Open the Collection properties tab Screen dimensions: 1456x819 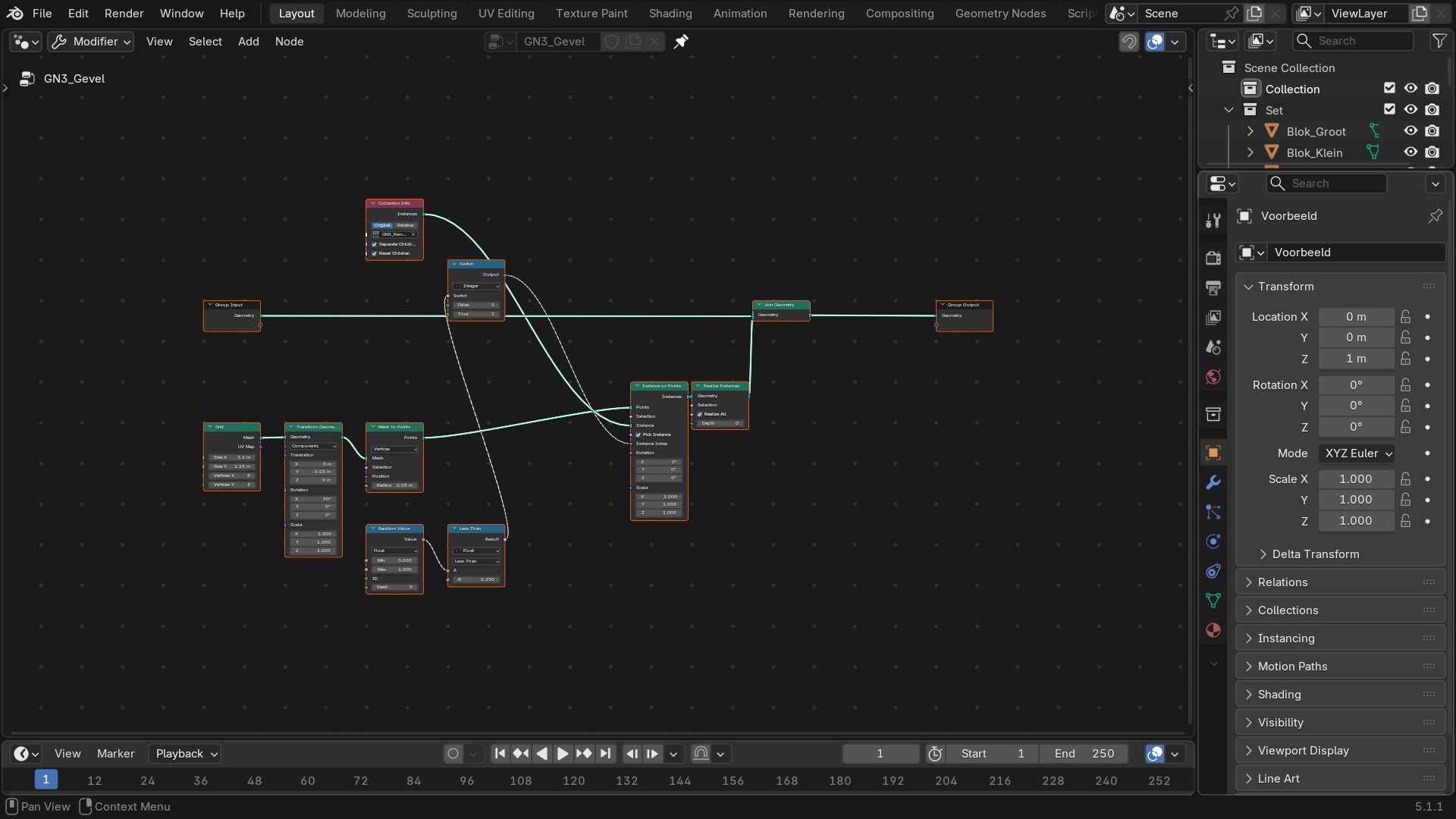[1213, 414]
